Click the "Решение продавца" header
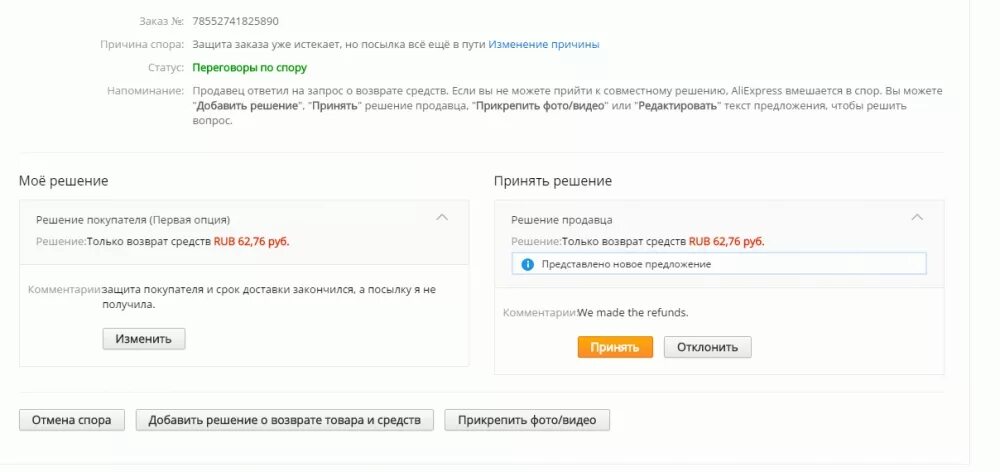This screenshot has height=472, width=1000. pyautogui.click(x=562, y=219)
